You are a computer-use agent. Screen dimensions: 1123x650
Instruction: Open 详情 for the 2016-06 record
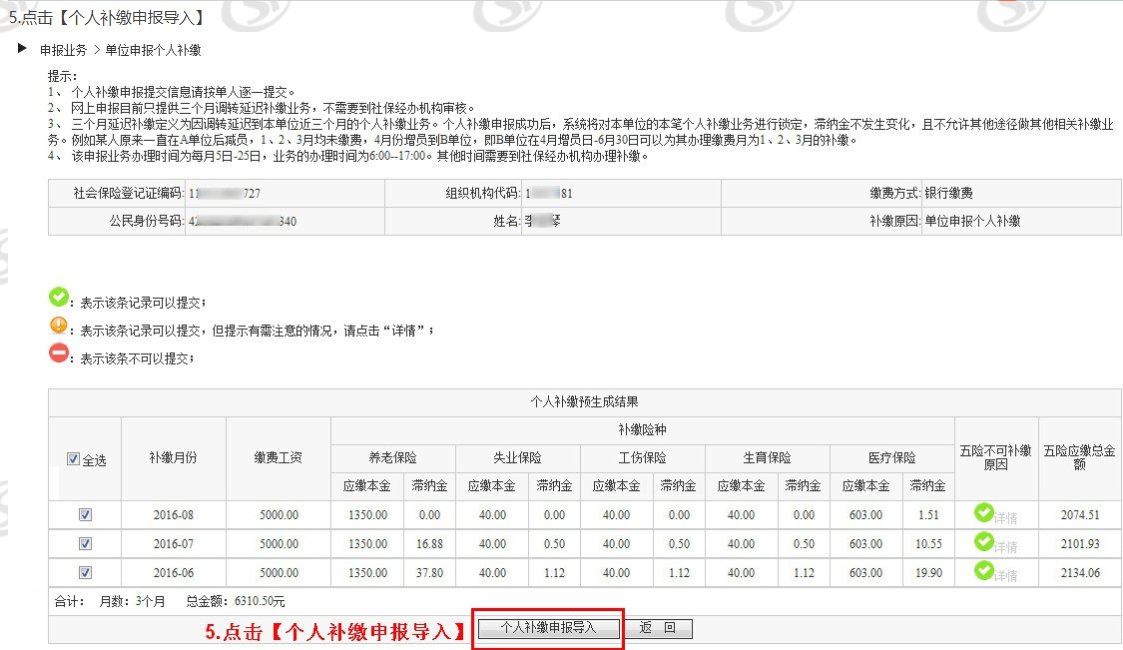point(1006,576)
